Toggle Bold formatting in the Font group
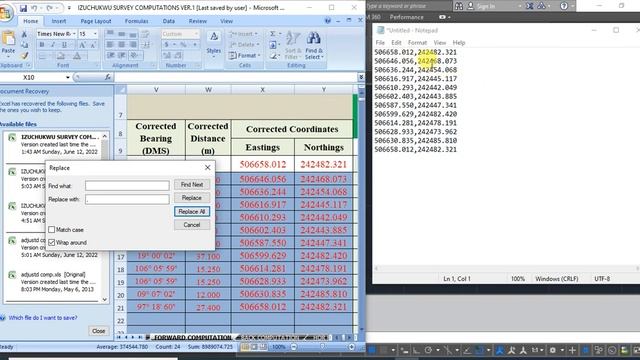Viewport: 640px width, 360px height. pyautogui.click(x=42, y=45)
